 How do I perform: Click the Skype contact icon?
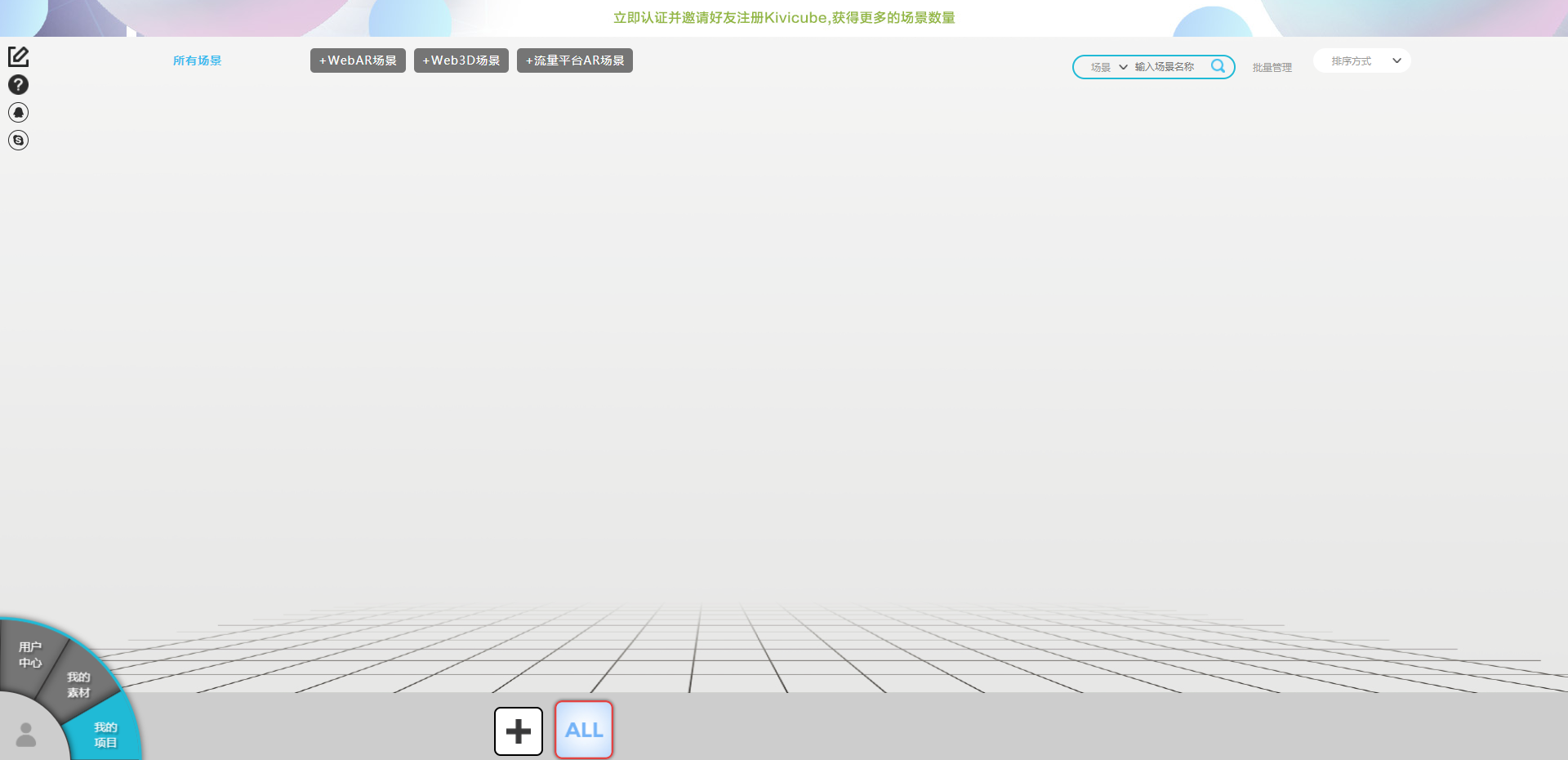coord(18,140)
